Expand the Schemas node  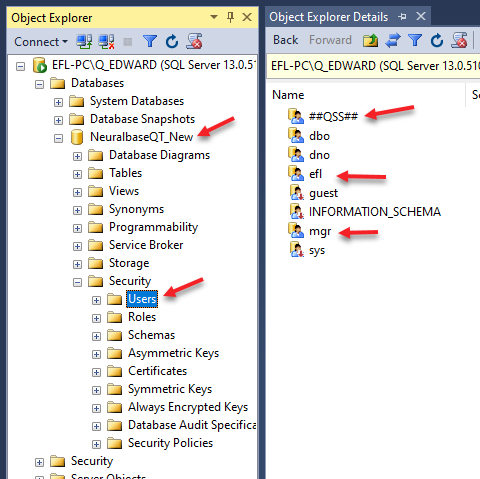[x=96, y=336]
